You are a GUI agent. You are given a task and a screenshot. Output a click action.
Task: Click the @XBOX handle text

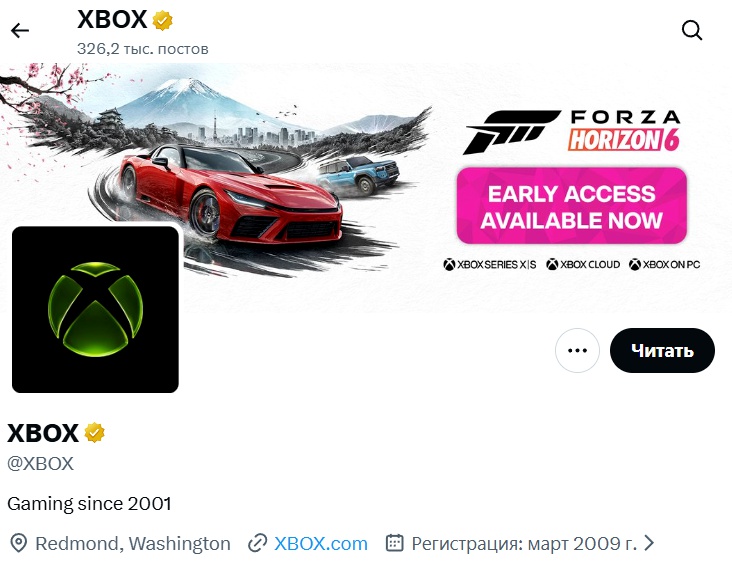point(41,464)
